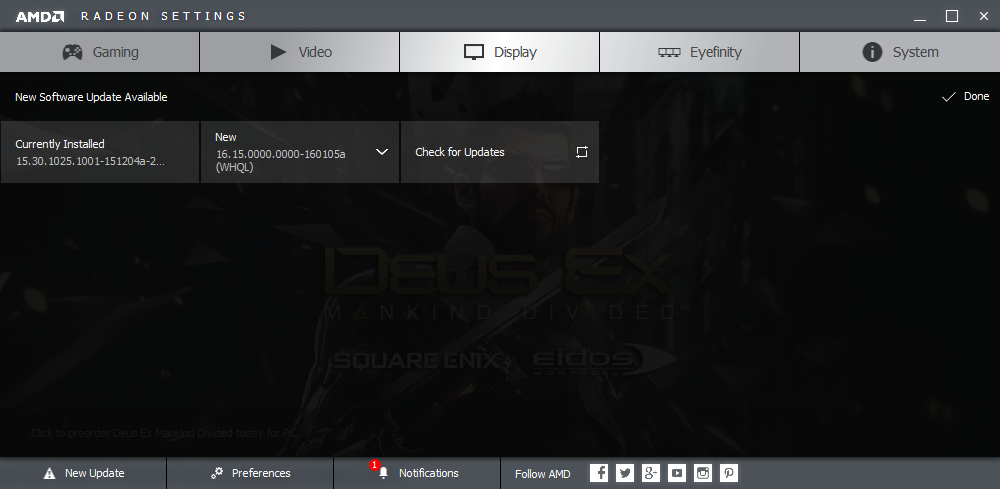
Task: Open AMD Instagram icon
Action: coord(703,473)
